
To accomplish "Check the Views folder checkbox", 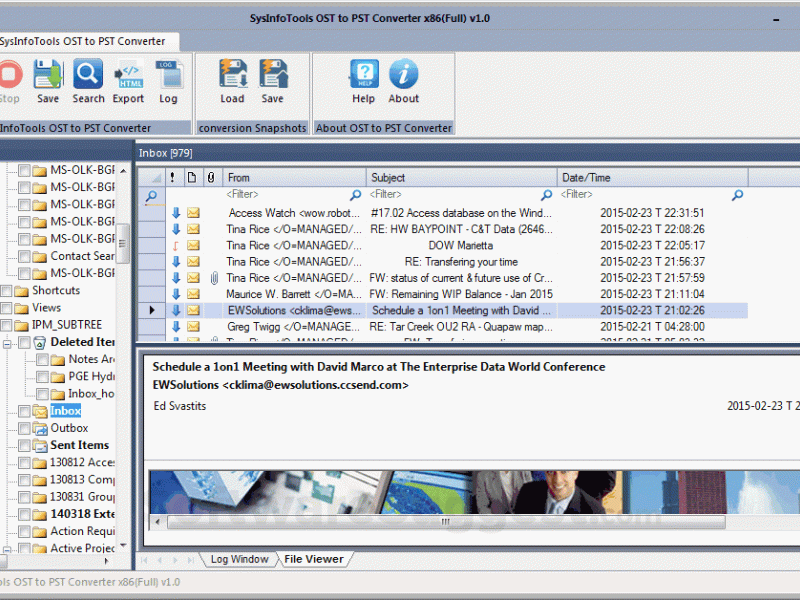I will (6, 308).
